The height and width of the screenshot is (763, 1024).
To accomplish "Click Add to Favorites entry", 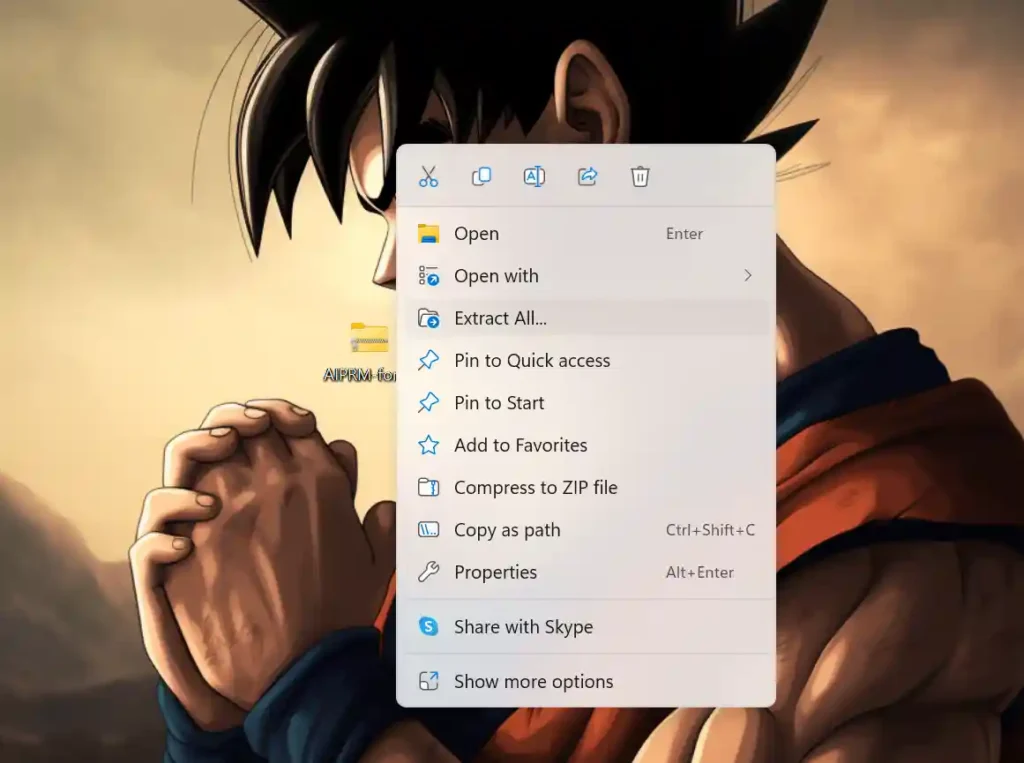I will point(586,446).
